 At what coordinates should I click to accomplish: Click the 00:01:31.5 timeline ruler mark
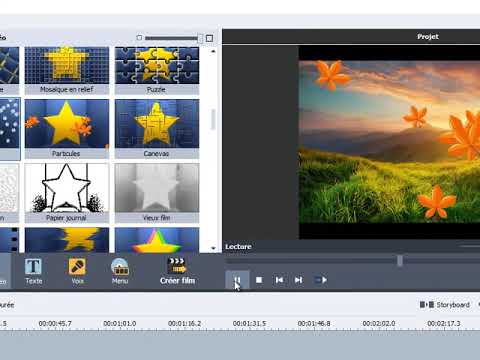tap(249, 324)
